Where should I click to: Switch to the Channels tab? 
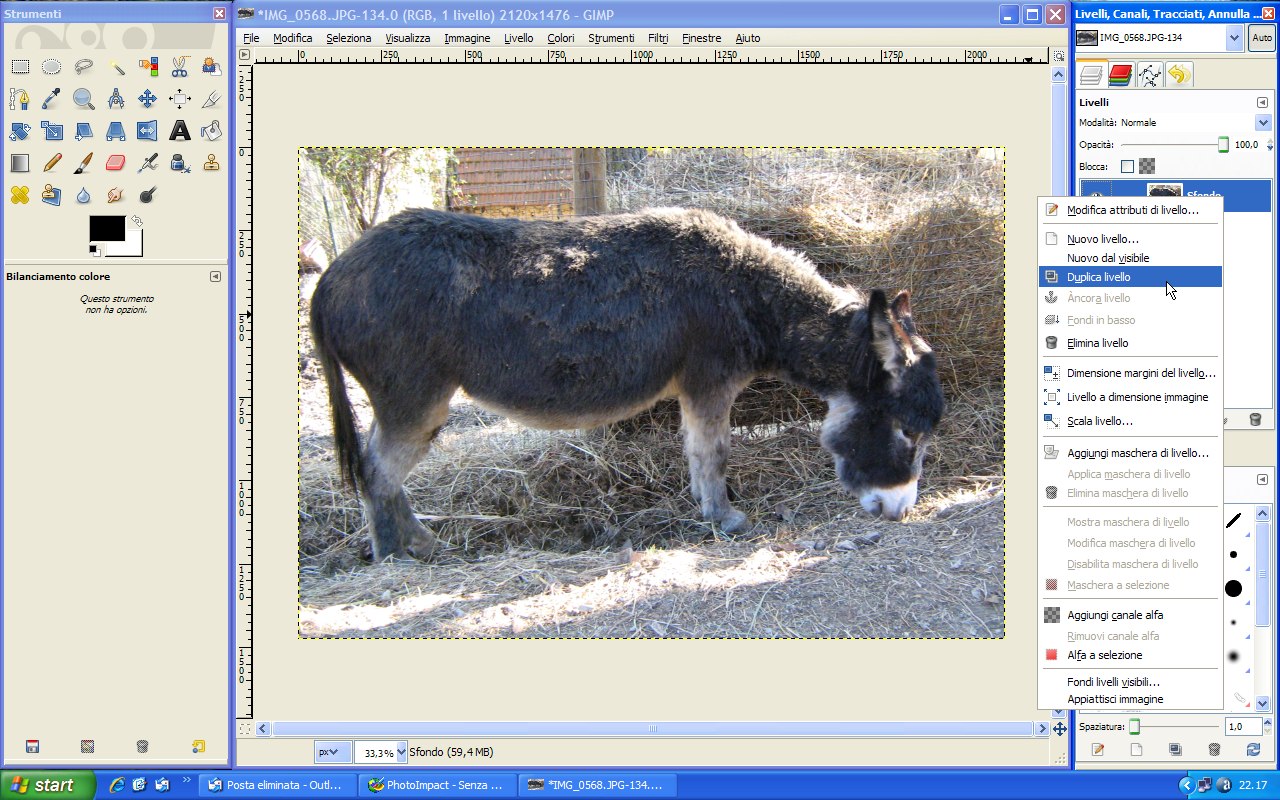click(x=1120, y=75)
